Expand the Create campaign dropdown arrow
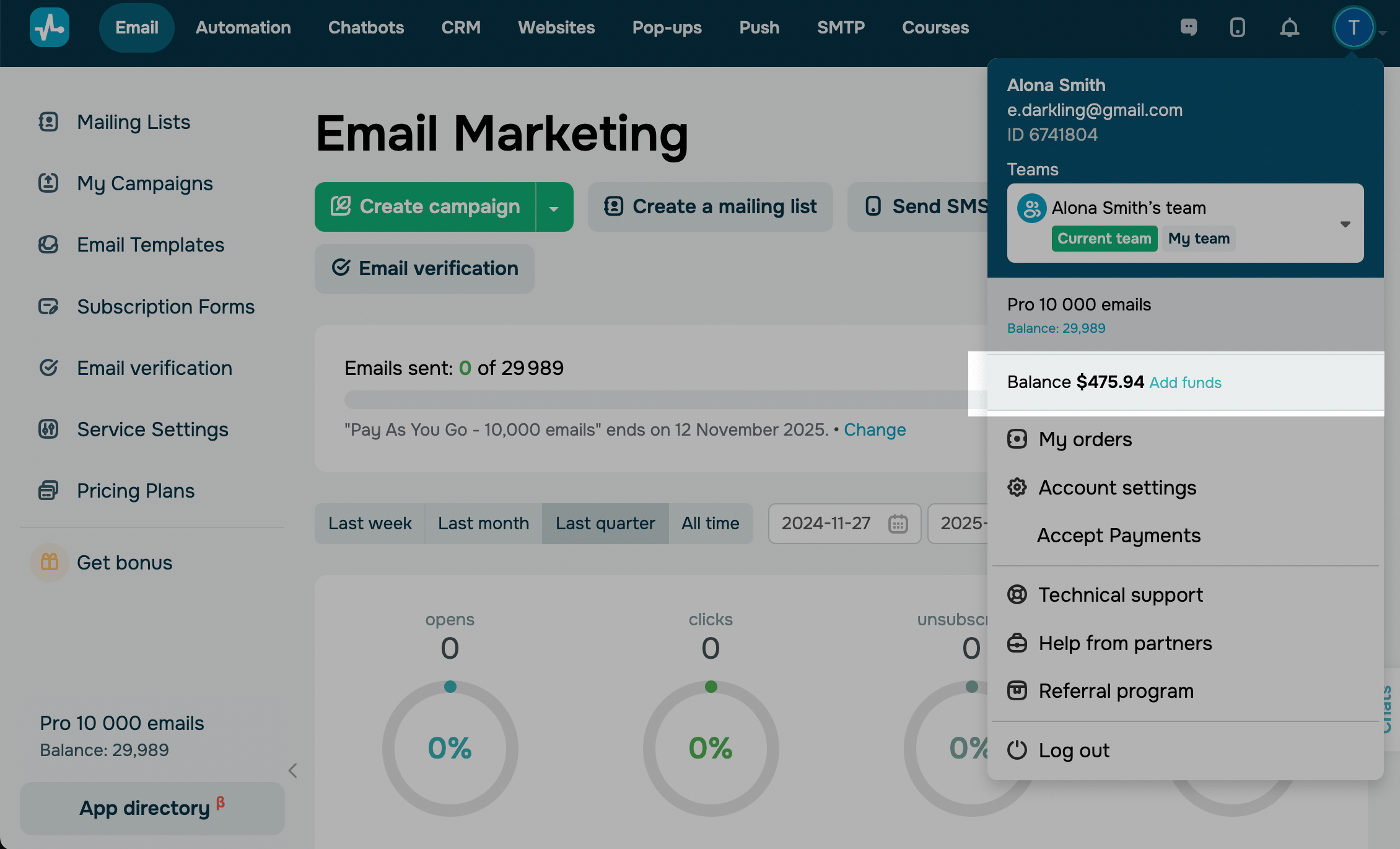This screenshot has width=1400, height=849. (x=554, y=208)
